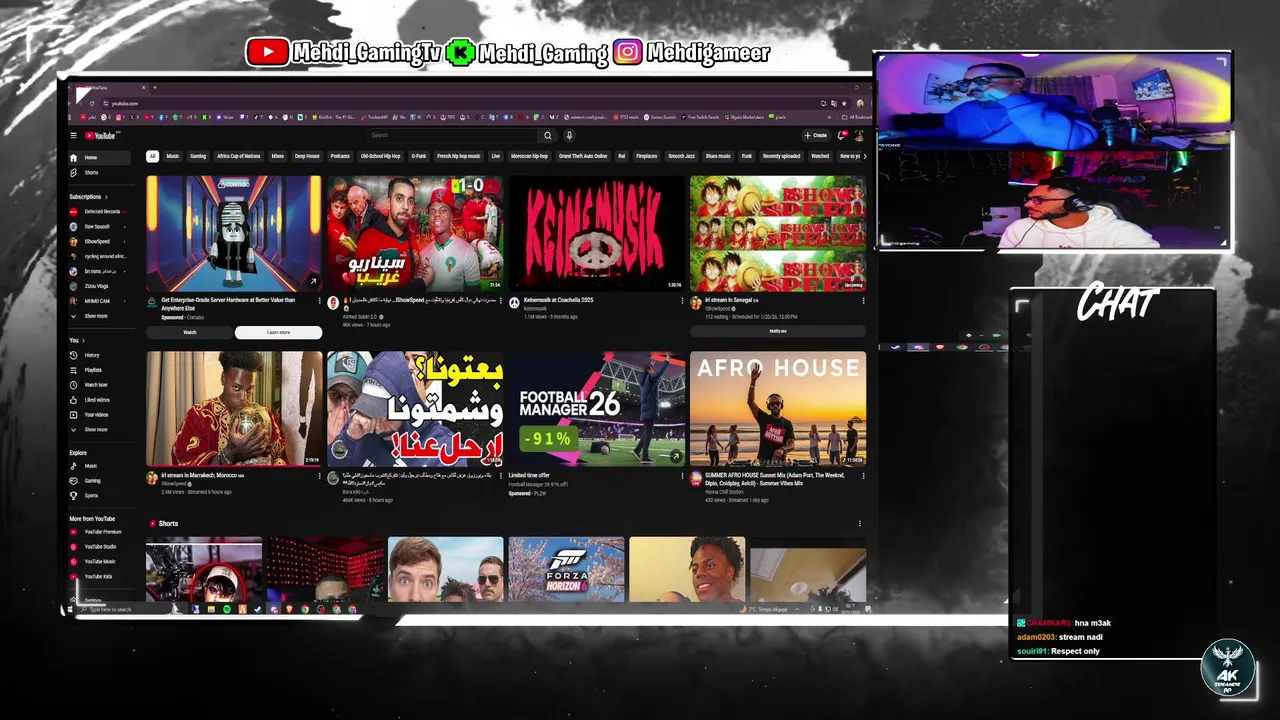Open the Zizou Vlogs subscription
1280x720 pixels.
coord(99,286)
